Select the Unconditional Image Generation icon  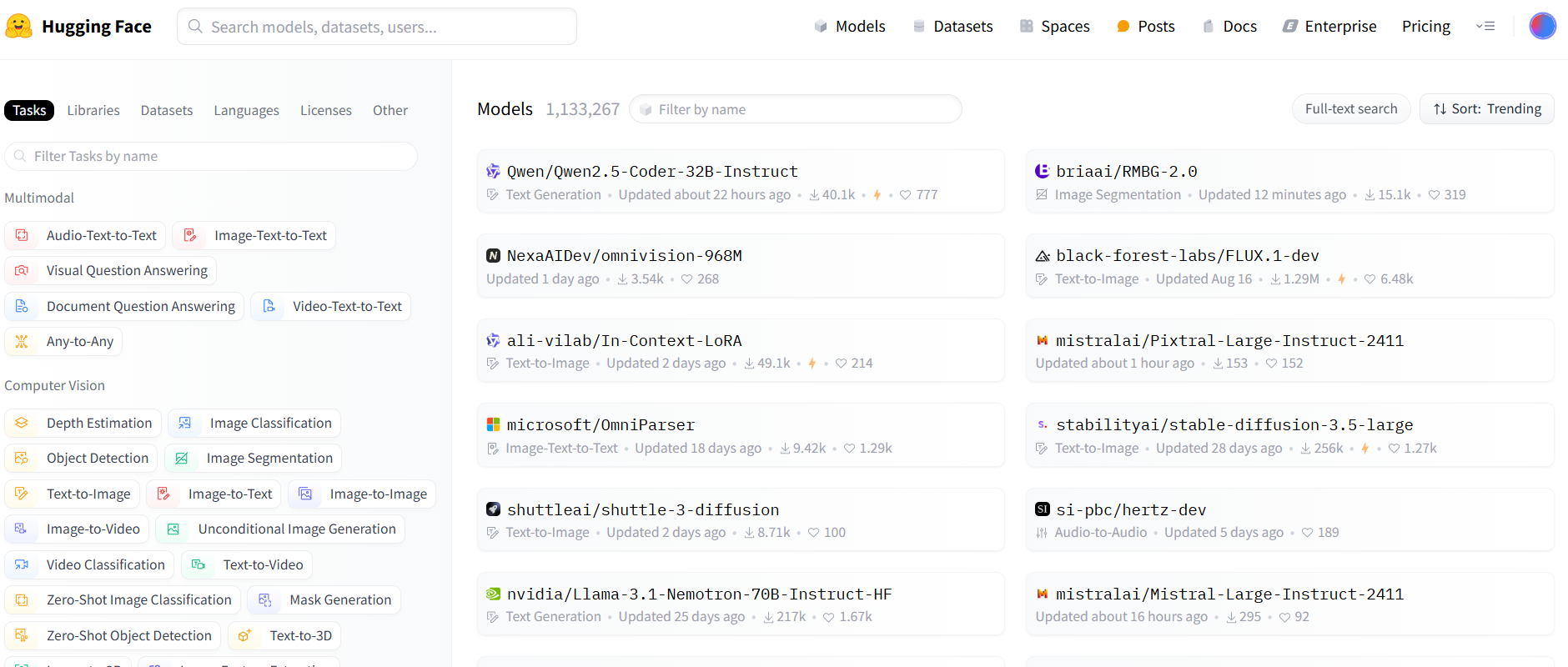click(173, 529)
